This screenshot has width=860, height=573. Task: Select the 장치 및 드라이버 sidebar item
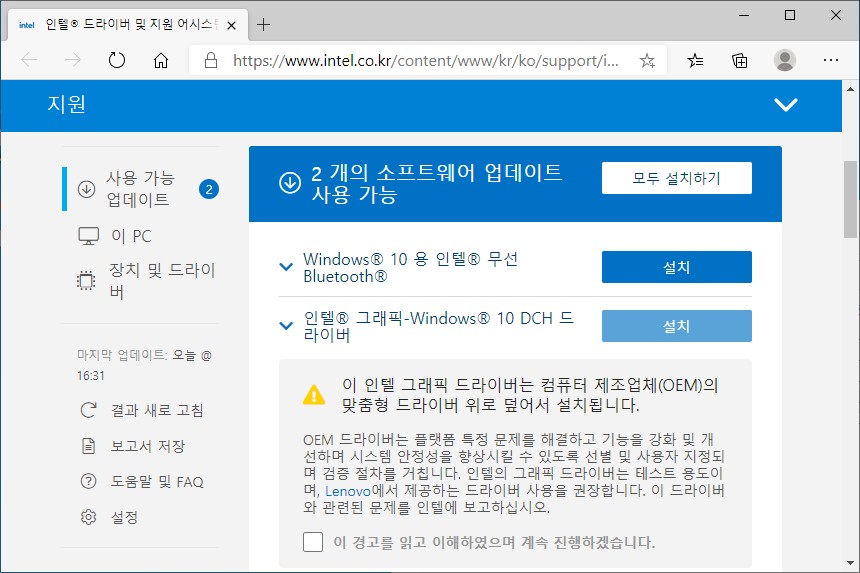[x=147, y=281]
